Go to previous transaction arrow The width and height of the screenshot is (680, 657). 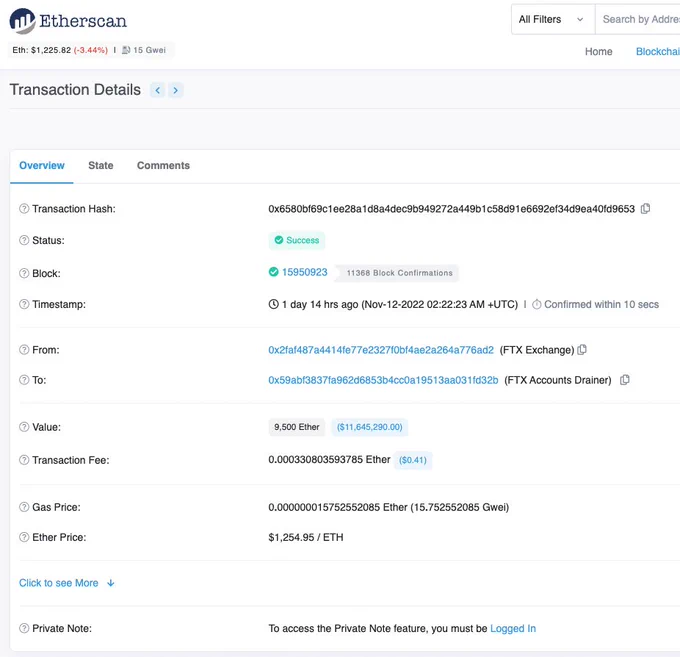(x=157, y=90)
